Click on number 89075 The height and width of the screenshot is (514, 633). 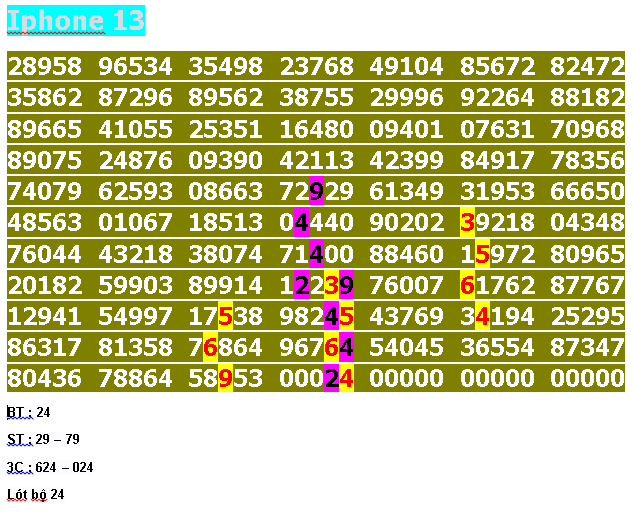[x=45, y=160]
